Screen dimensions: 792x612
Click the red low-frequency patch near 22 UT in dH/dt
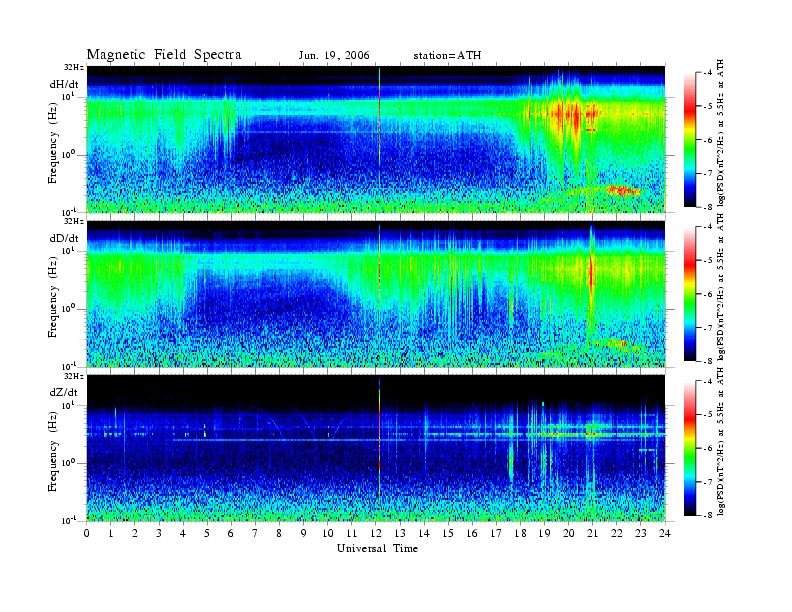pyautogui.click(x=623, y=190)
